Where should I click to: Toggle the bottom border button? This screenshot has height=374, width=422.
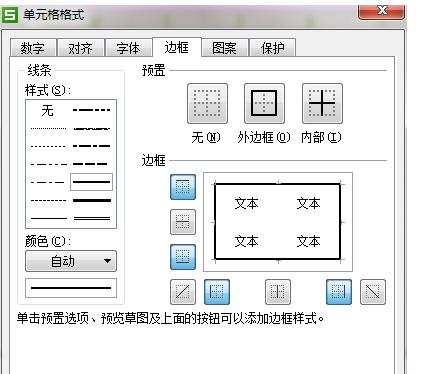(183, 257)
